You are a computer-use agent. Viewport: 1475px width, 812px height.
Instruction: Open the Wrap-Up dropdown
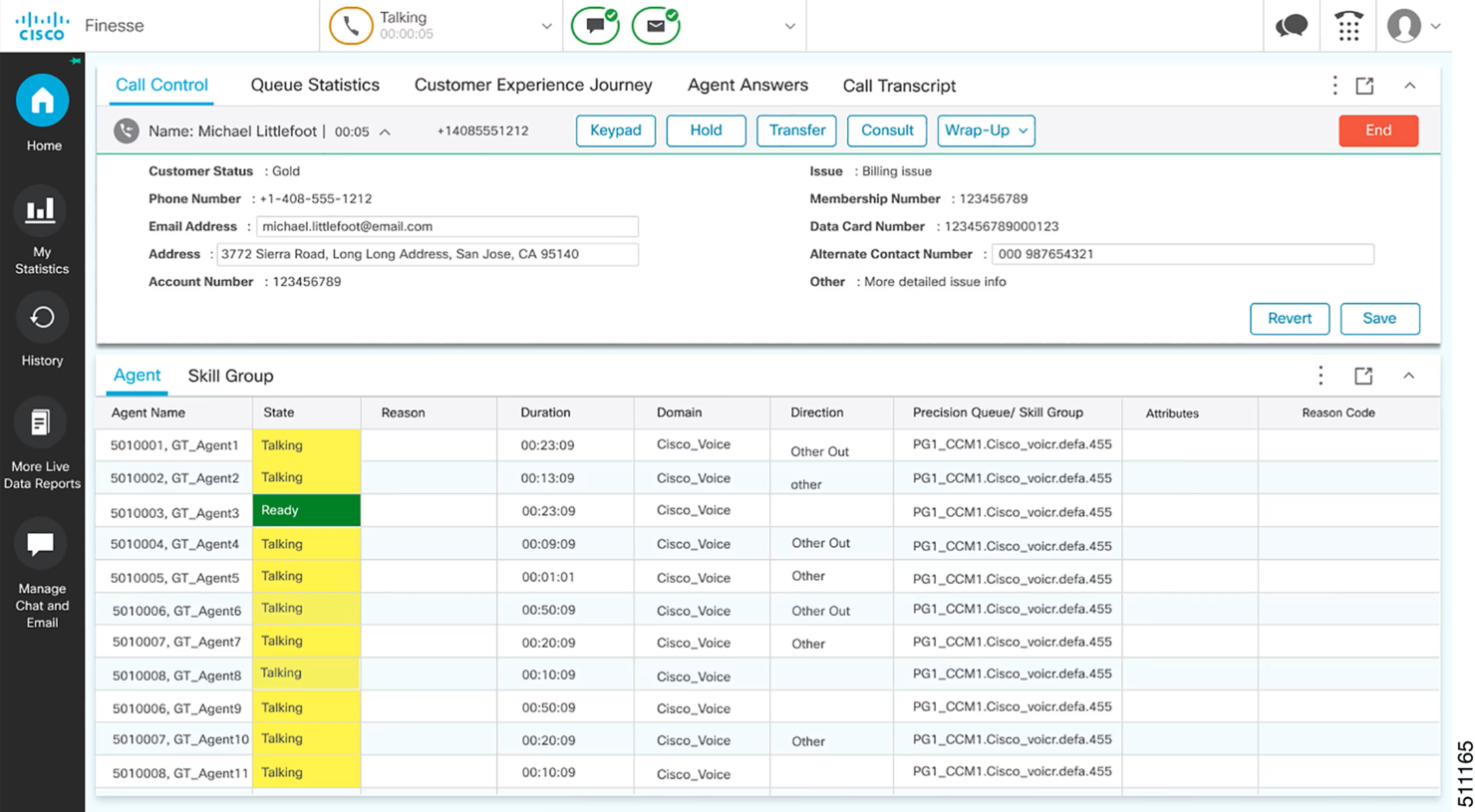click(x=986, y=131)
